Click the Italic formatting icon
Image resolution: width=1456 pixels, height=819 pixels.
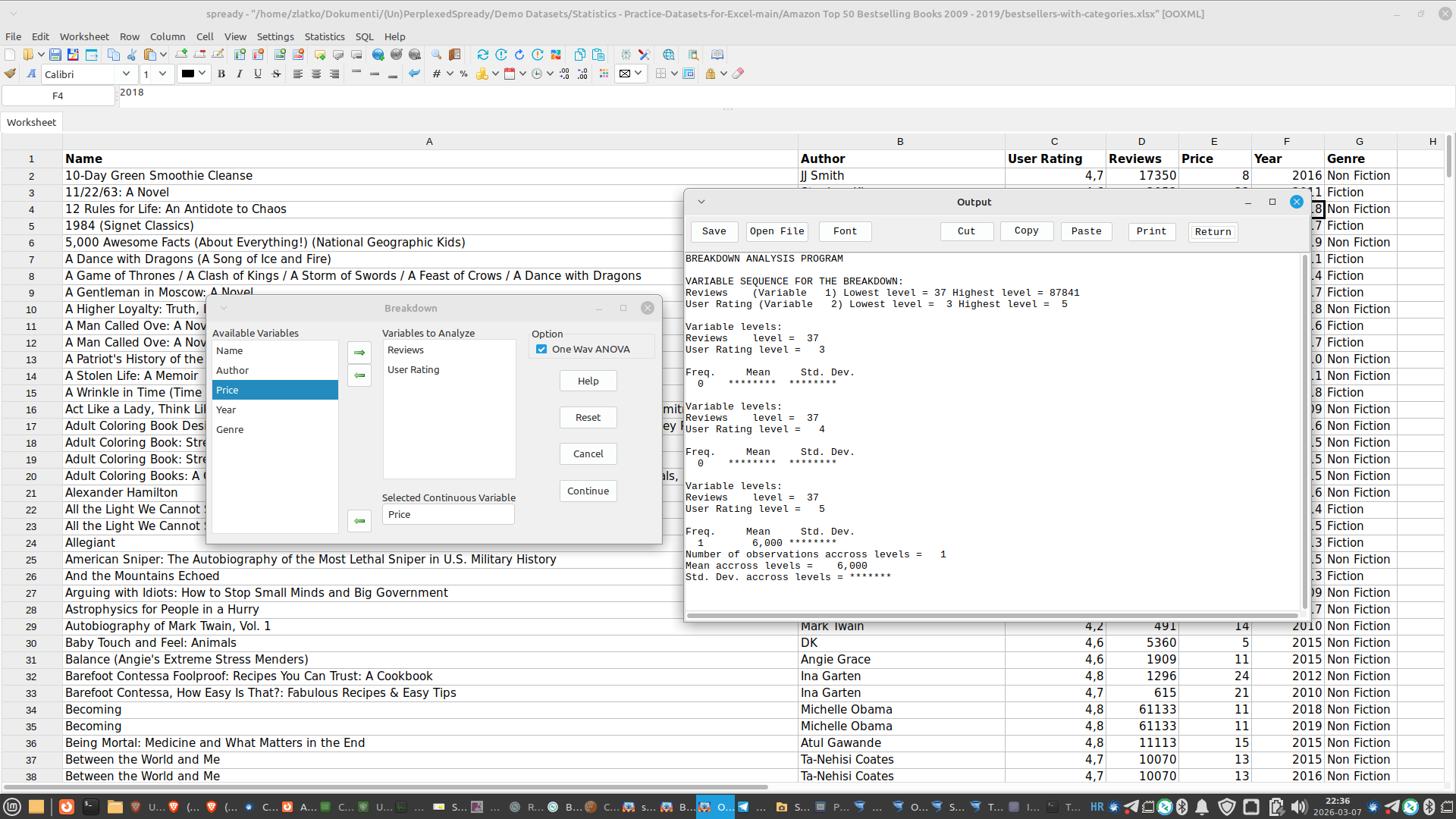click(x=240, y=74)
